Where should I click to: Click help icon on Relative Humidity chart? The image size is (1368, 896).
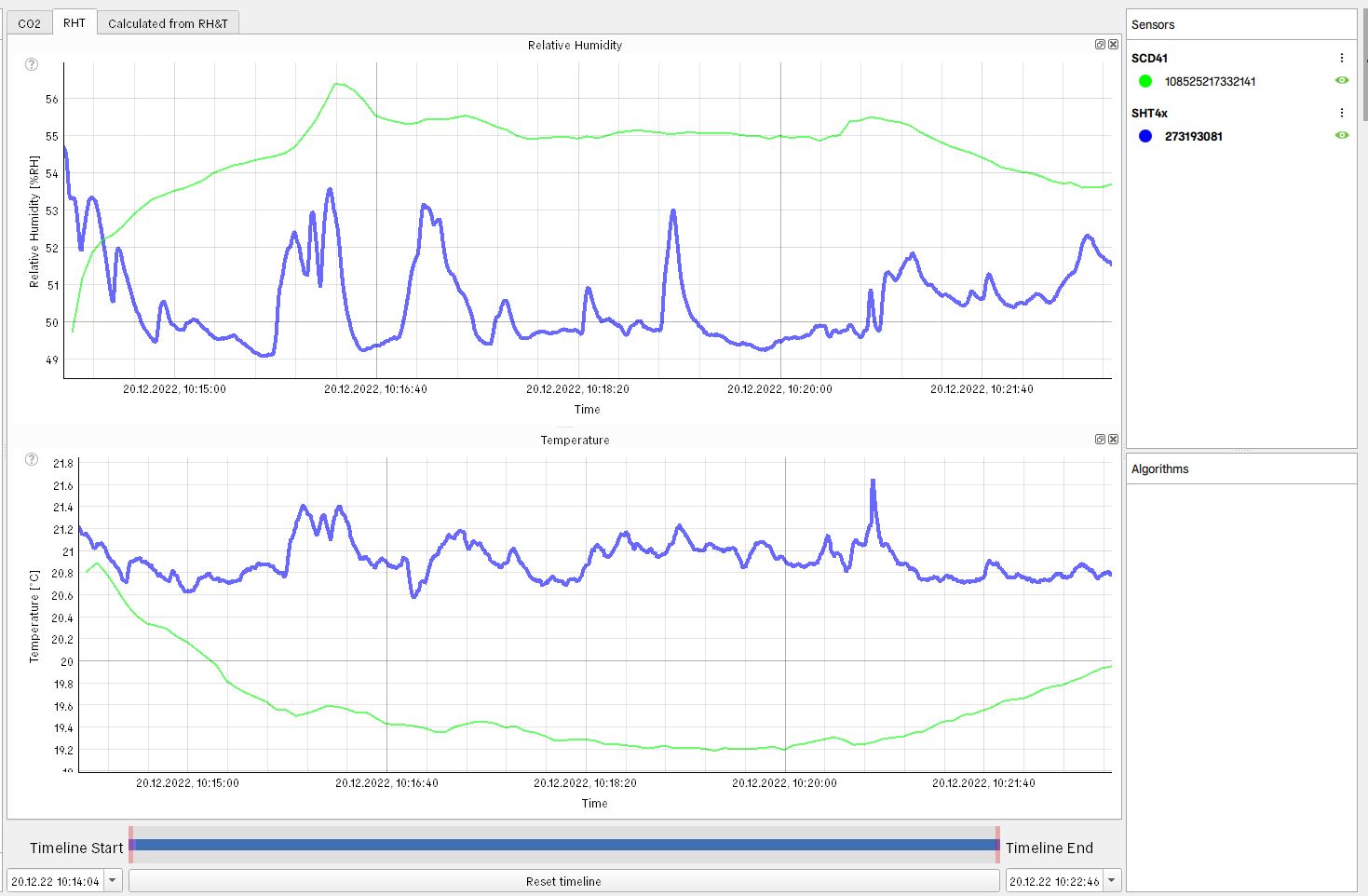pyautogui.click(x=32, y=64)
